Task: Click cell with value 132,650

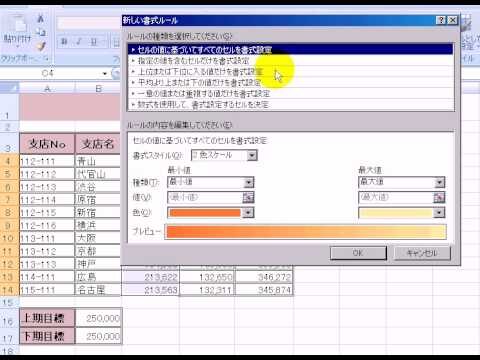Action: pyautogui.click(x=207, y=277)
